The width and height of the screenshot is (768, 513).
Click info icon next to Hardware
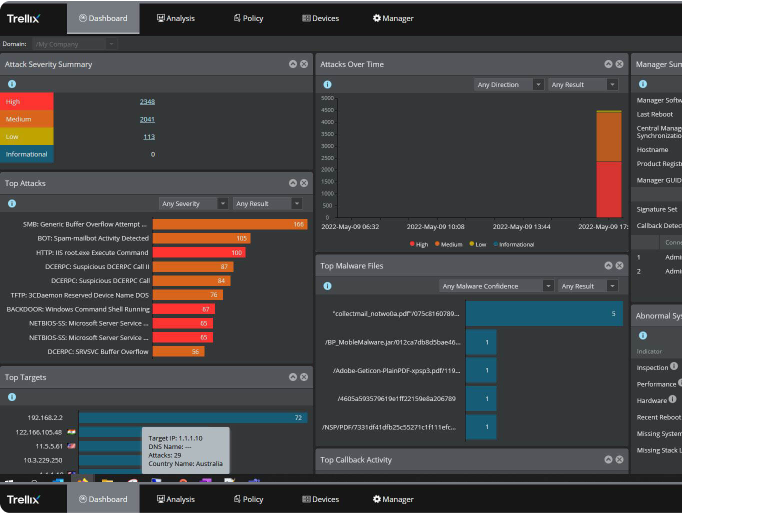(x=672, y=399)
